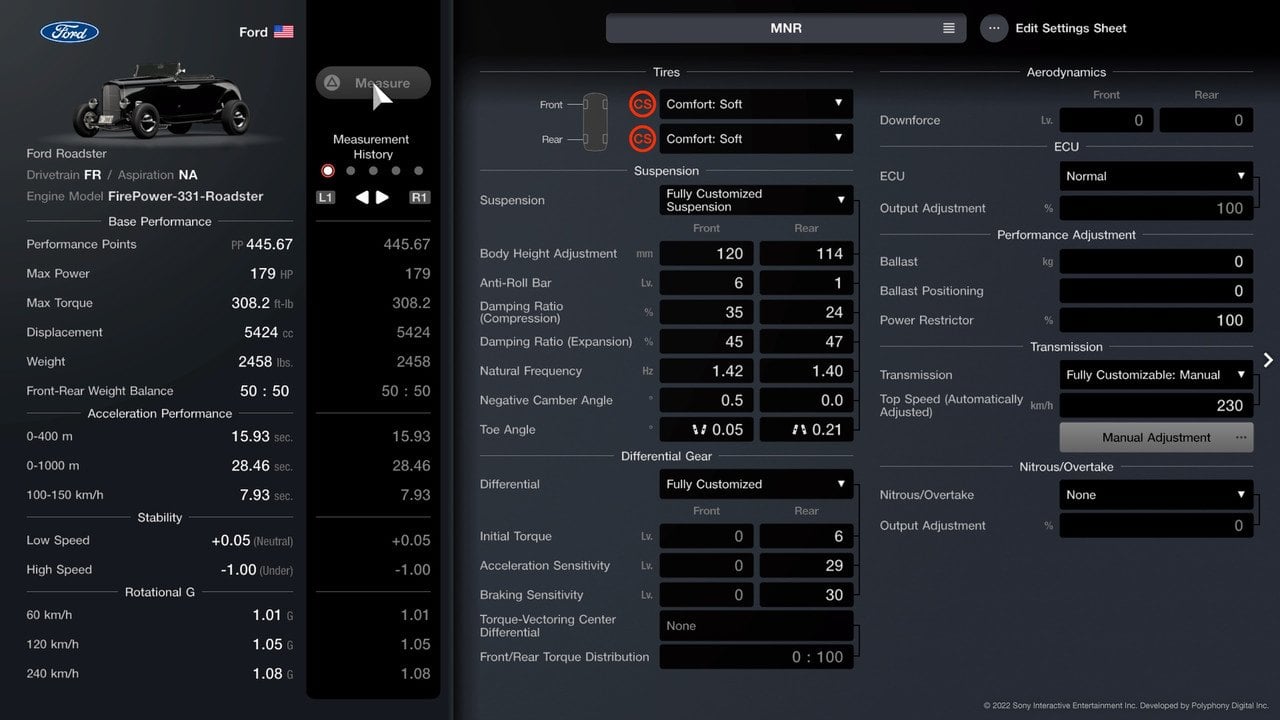The image size is (1280, 720).
Task: Open the Differential Fully Customized dropdown
Action: pyautogui.click(x=756, y=484)
